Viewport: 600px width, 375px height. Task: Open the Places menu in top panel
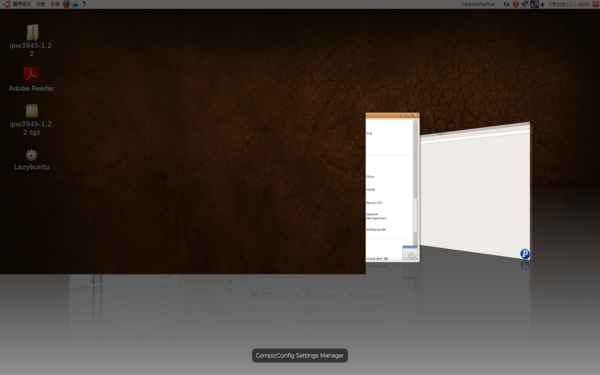[x=41, y=4]
